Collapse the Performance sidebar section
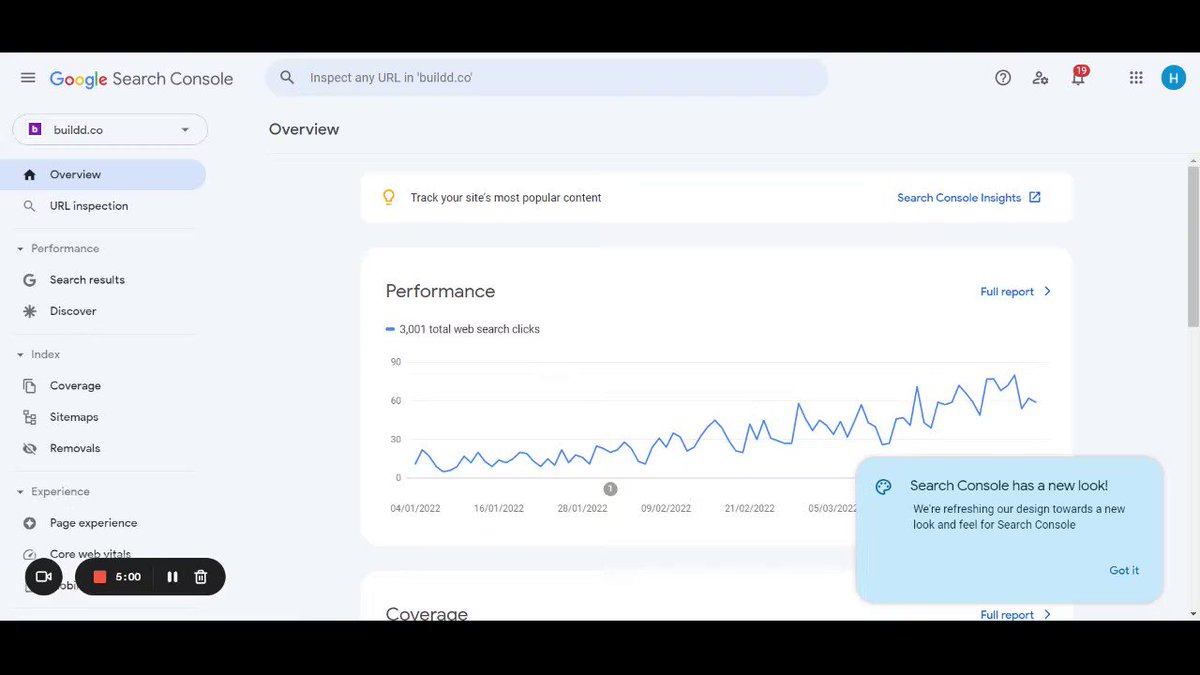Image resolution: width=1200 pixels, height=675 pixels. [20, 249]
